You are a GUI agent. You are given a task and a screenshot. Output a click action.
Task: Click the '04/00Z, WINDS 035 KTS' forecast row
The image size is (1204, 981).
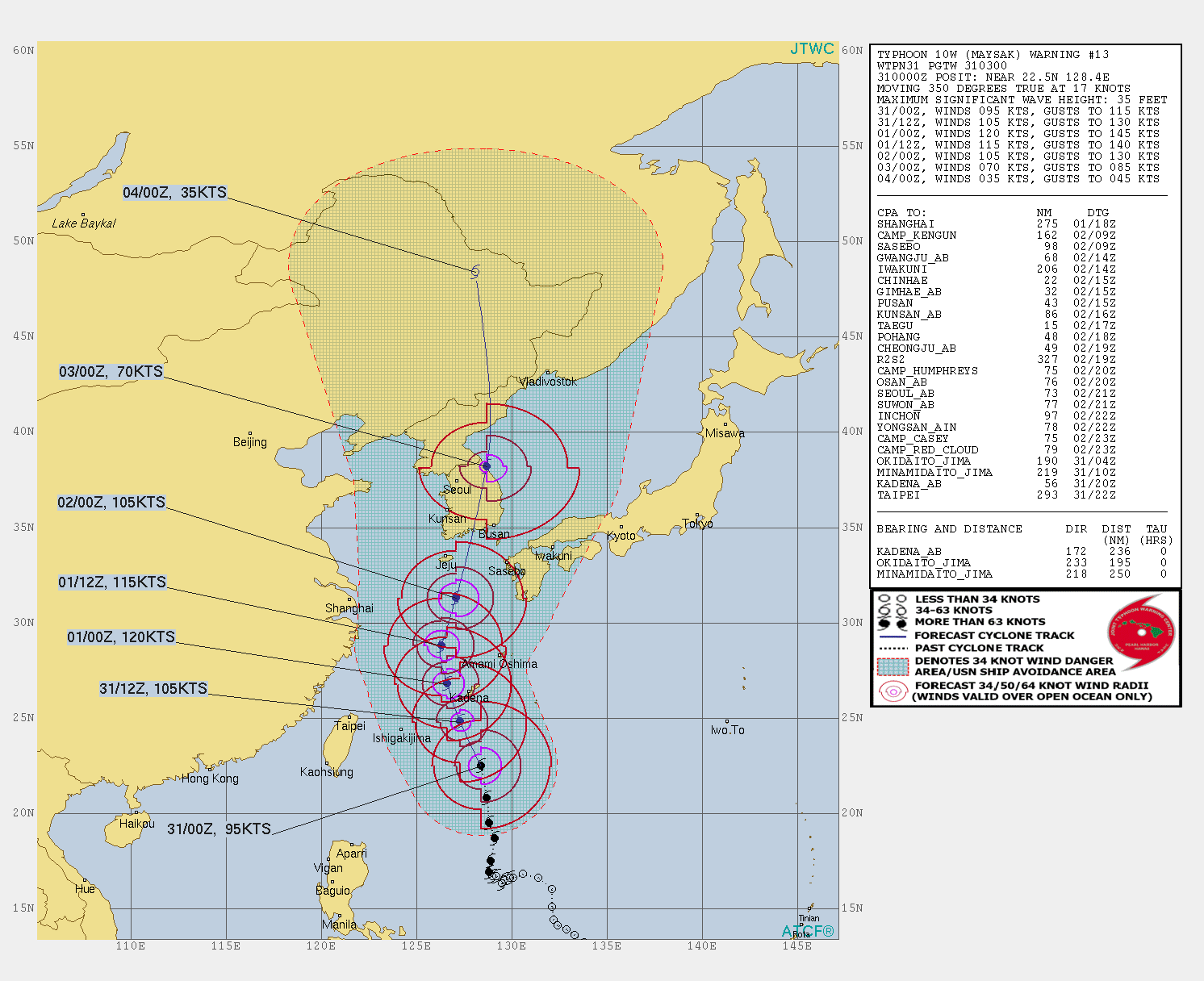[1018, 179]
